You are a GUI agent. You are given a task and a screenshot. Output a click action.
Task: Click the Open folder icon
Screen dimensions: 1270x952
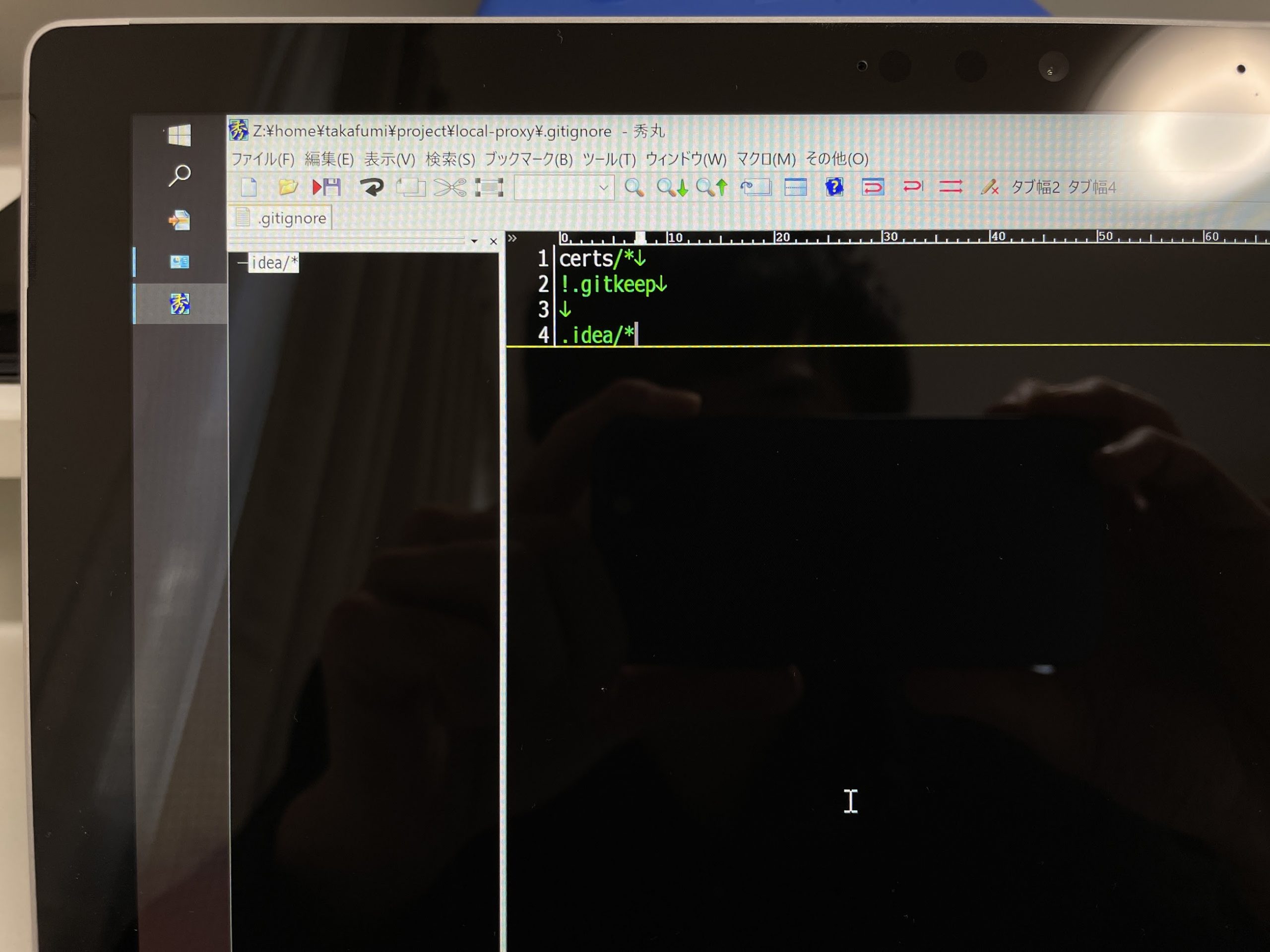point(288,187)
